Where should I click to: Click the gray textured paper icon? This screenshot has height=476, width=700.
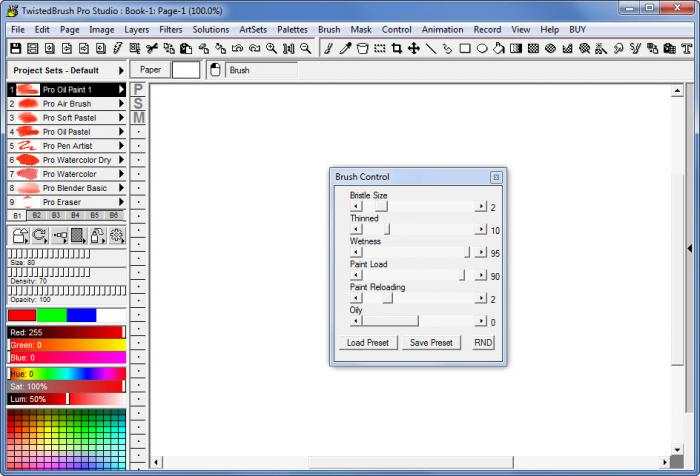pyautogui.click(x=78, y=235)
